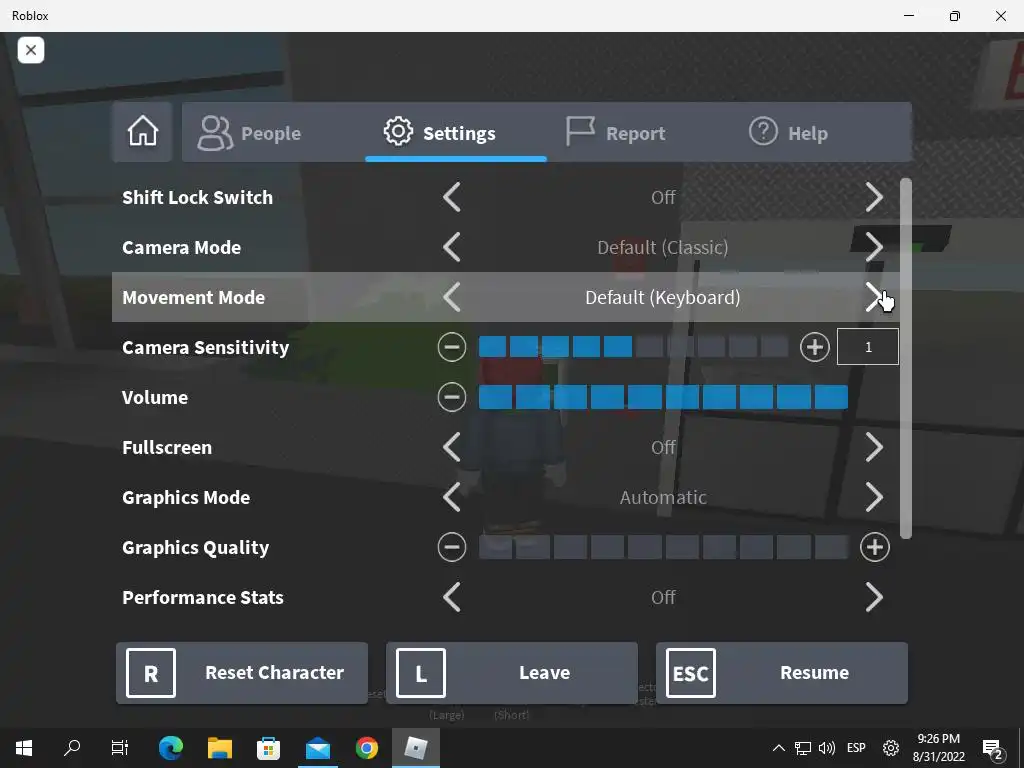The width and height of the screenshot is (1024, 768).
Task: Click the taskbar clock showing 9:26 PM
Action: (938, 748)
